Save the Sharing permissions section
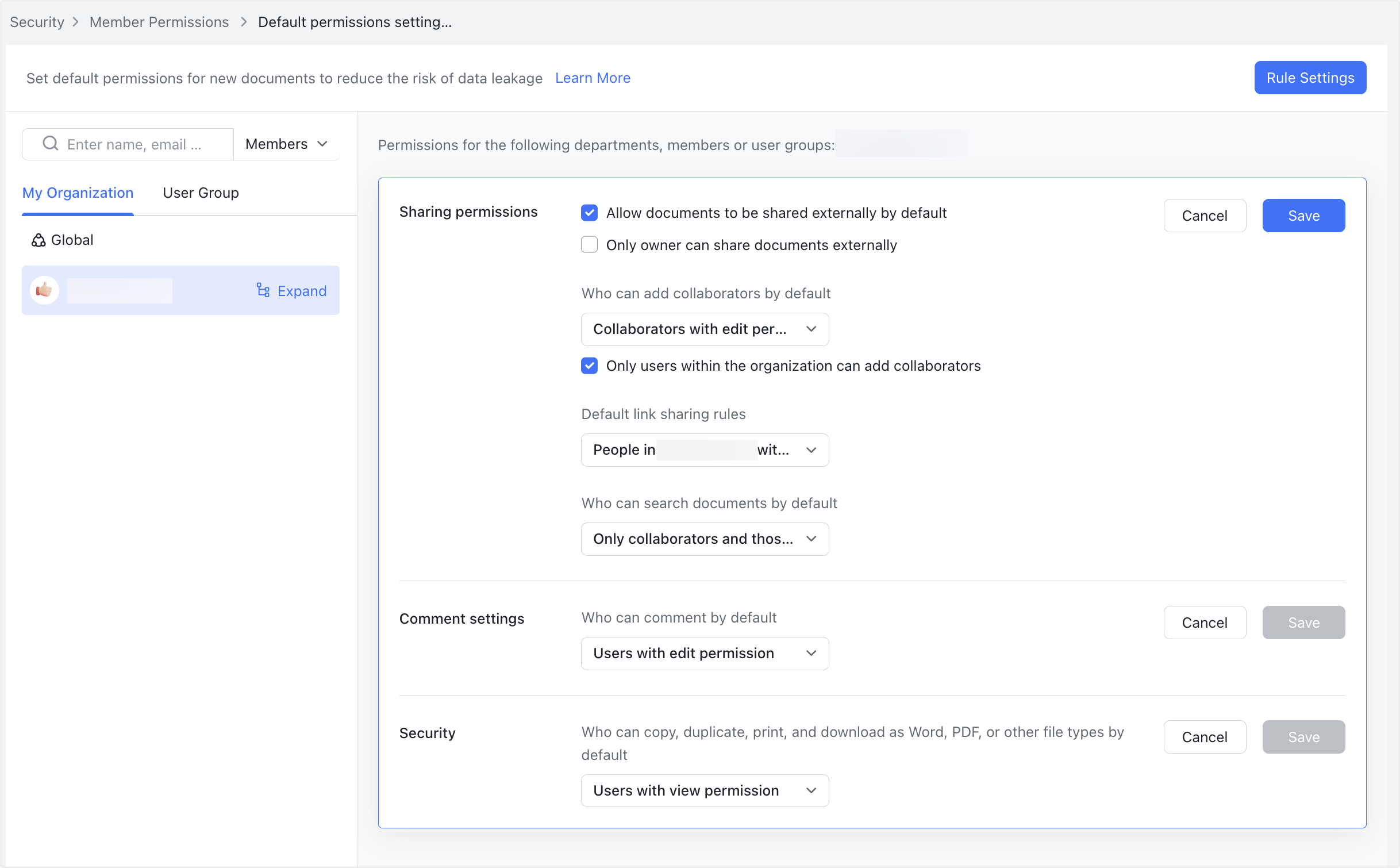The image size is (1400, 868). tap(1303, 216)
